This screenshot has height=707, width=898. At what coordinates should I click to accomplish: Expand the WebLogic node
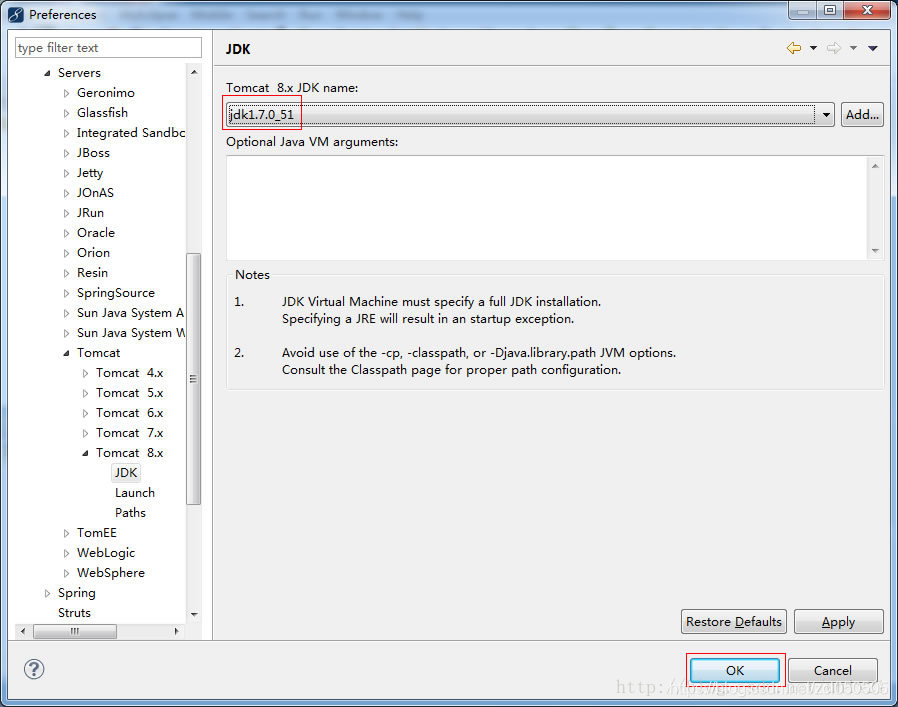66,553
